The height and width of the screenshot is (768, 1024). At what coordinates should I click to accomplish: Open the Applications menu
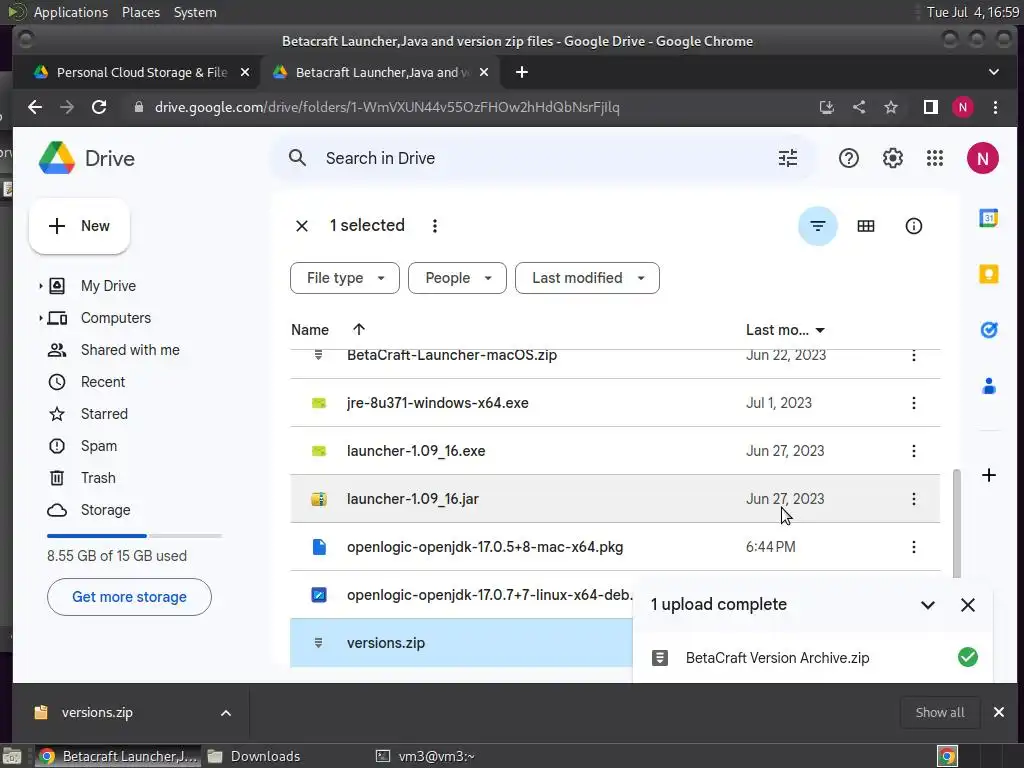click(x=71, y=12)
